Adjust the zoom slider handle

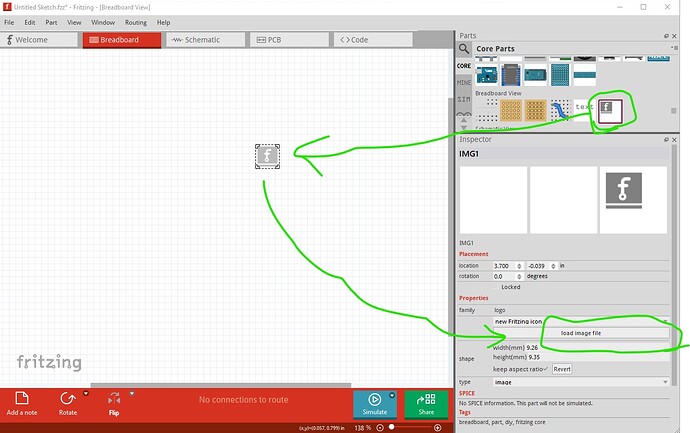point(391,427)
